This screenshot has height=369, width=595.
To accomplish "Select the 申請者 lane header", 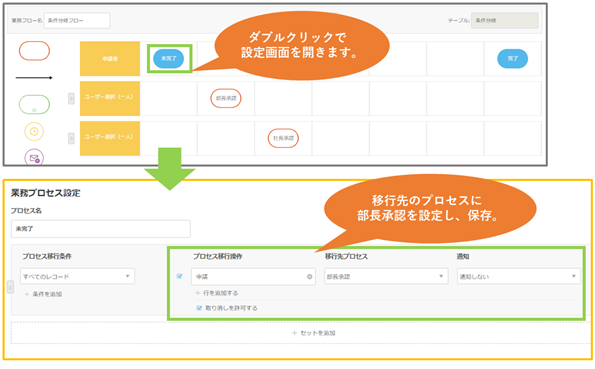I will [x=110, y=58].
